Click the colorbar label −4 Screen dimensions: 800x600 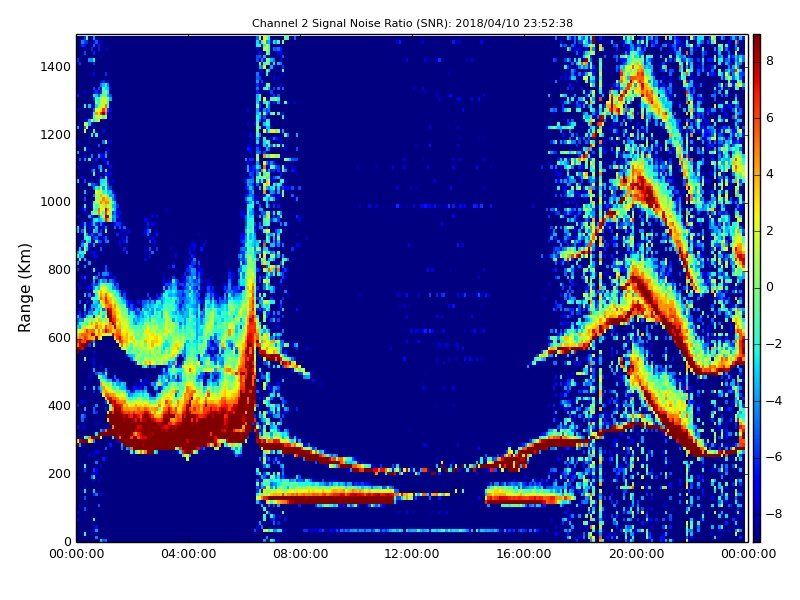[x=774, y=401]
